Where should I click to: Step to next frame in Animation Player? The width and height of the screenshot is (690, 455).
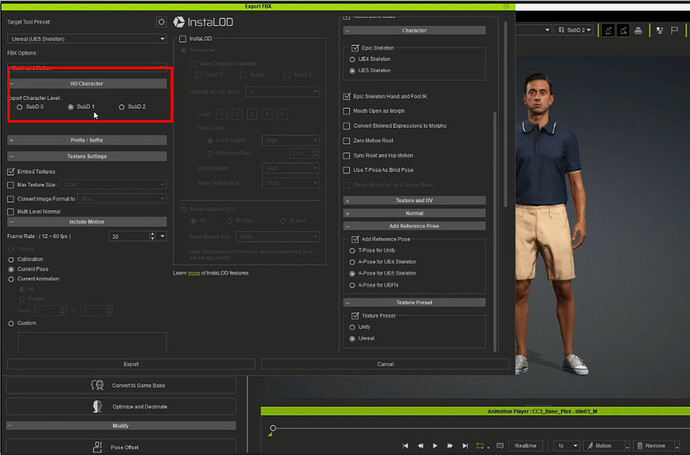point(450,446)
